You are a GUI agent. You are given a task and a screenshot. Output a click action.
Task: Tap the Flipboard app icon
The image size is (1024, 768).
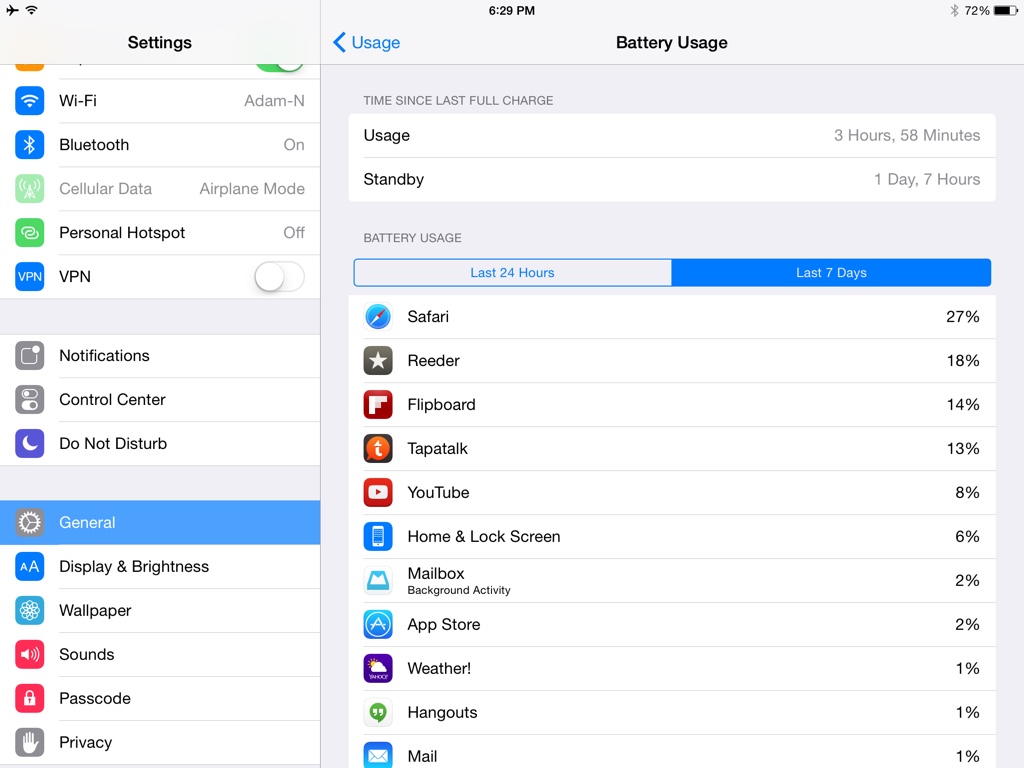point(378,404)
